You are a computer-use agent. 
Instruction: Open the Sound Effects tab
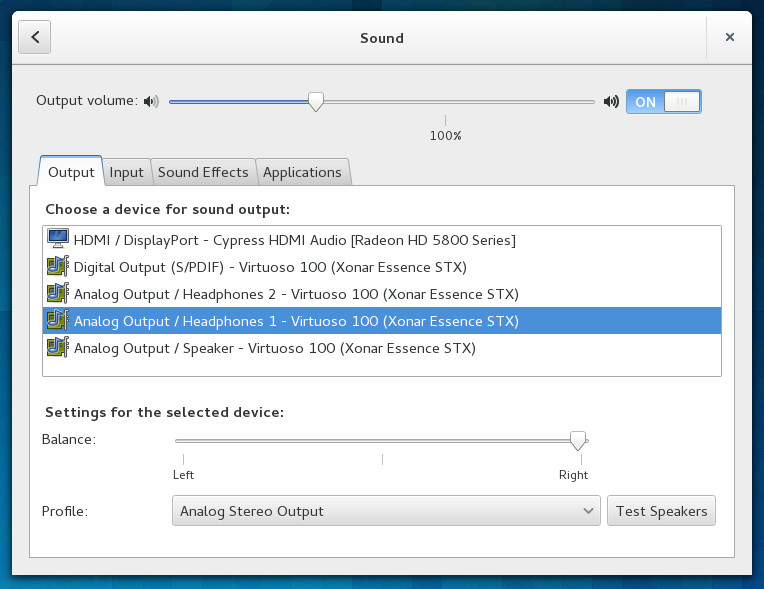click(x=203, y=172)
